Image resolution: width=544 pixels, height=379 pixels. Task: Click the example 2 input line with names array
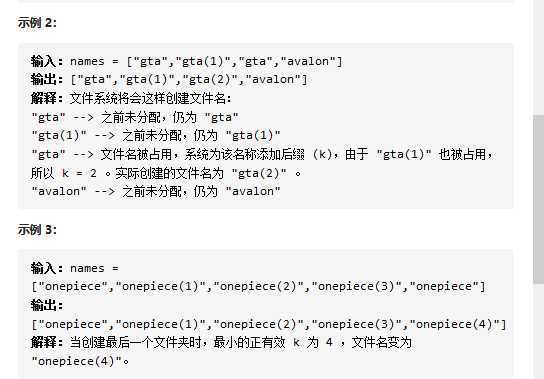(x=187, y=61)
